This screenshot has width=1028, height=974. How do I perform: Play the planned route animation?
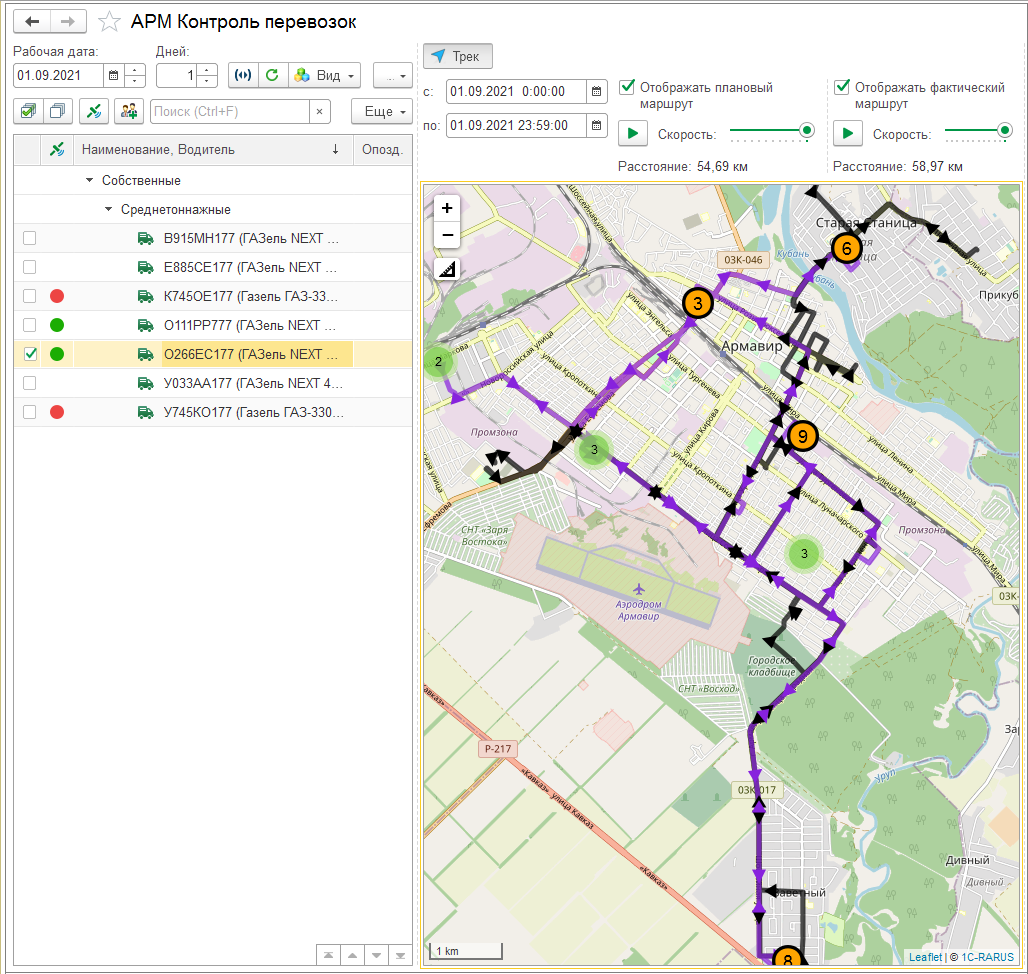(632, 132)
